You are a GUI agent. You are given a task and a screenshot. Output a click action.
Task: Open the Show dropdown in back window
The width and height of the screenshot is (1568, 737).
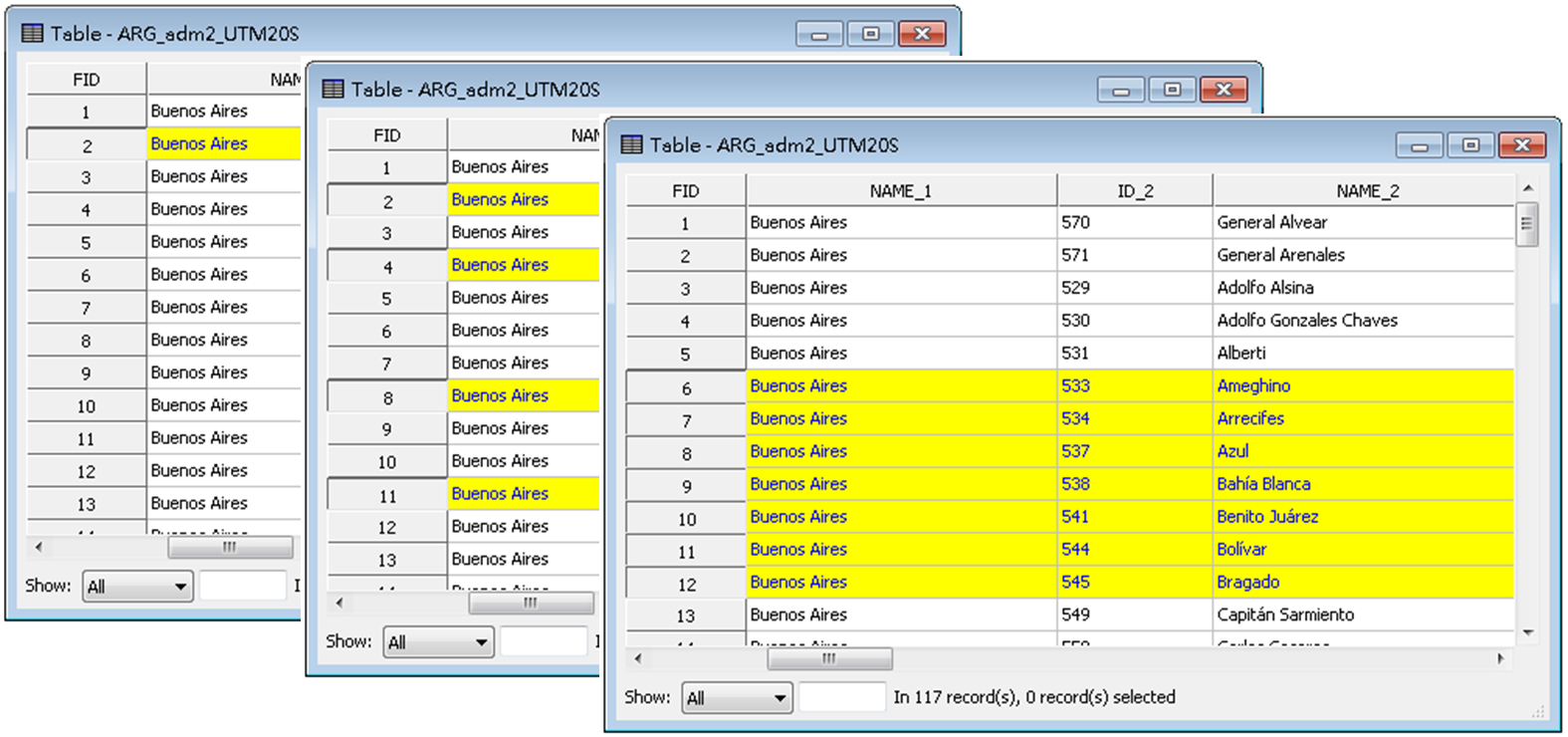138,587
